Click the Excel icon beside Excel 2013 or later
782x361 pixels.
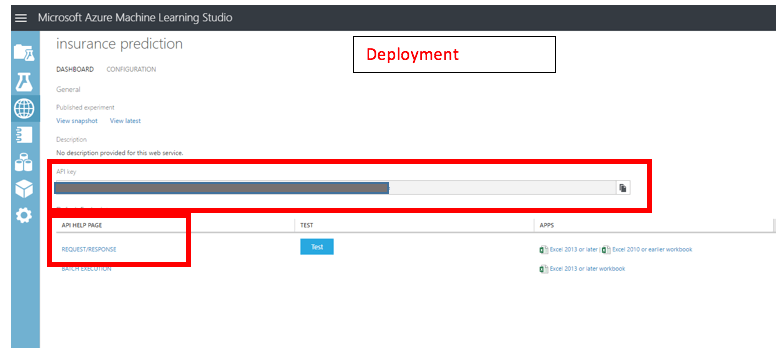pyautogui.click(x=544, y=249)
